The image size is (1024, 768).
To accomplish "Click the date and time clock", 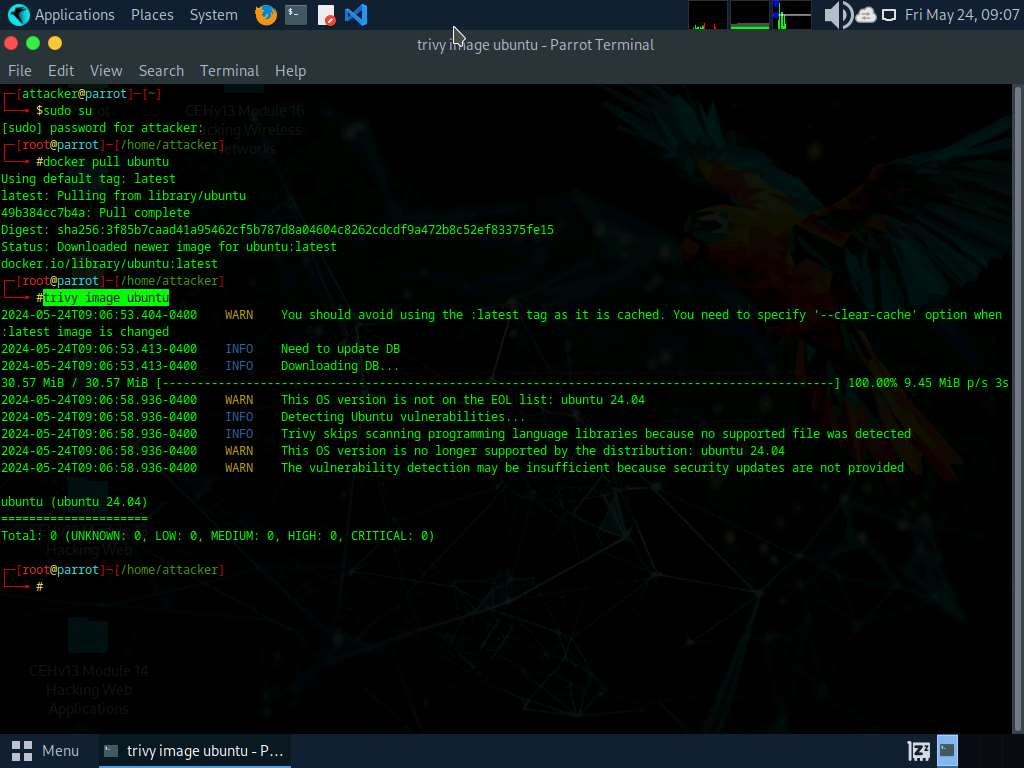I will point(961,15).
